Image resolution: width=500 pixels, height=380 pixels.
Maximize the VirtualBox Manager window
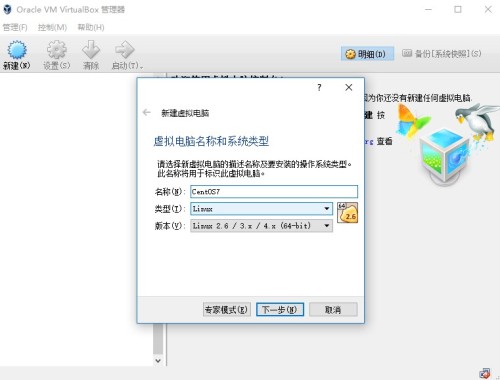point(458,10)
